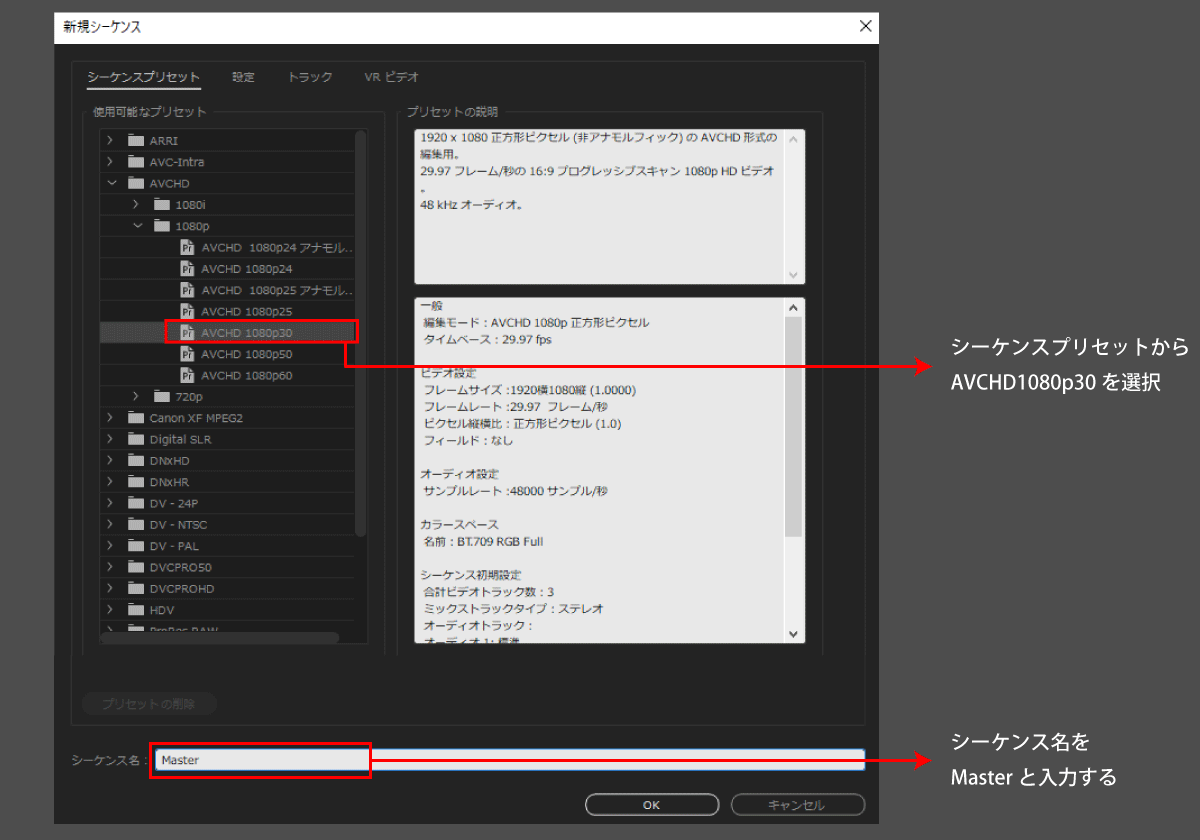Collapse the AVCHD folder chevron

(x=111, y=184)
